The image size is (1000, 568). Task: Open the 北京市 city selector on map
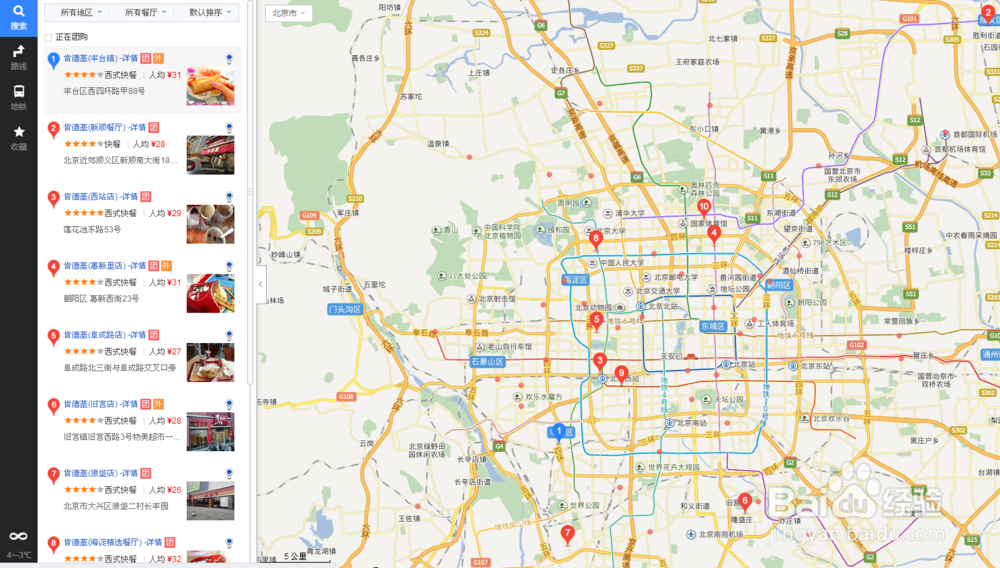pyautogui.click(x=288, y=13)
